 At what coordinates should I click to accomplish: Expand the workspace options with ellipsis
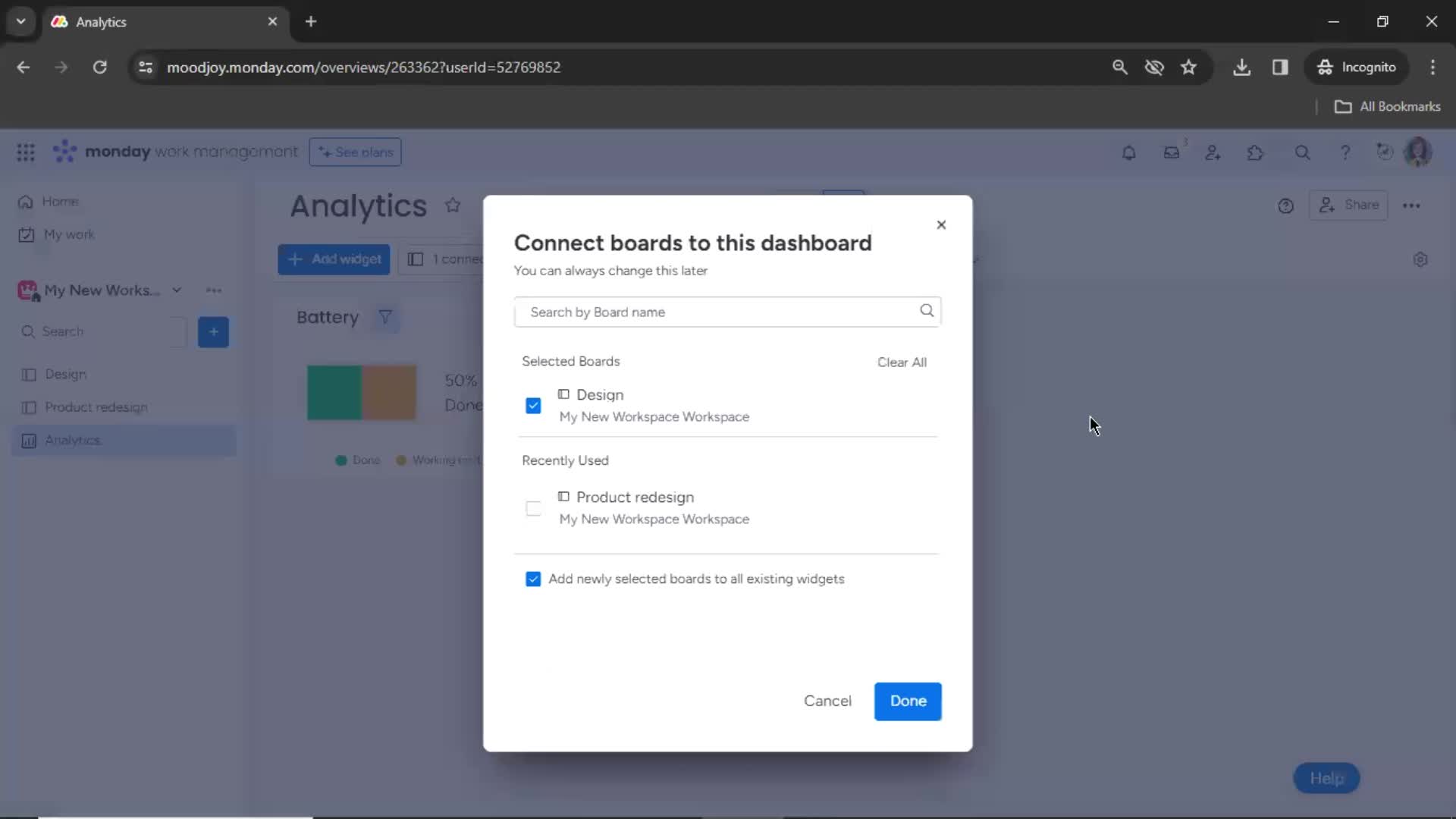pyautogui.click(x=213, y=290)
